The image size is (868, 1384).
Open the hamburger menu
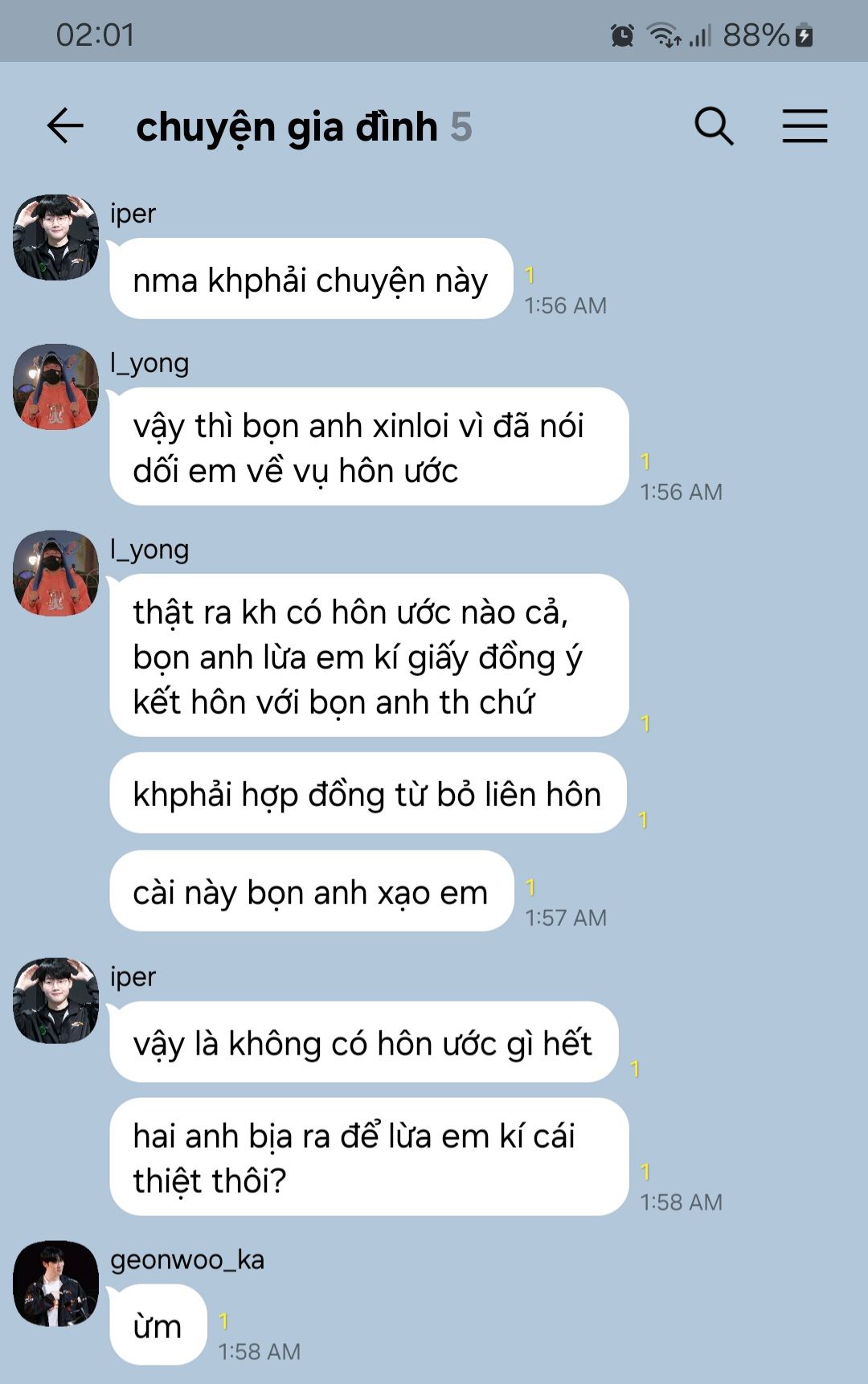point(805,126)
